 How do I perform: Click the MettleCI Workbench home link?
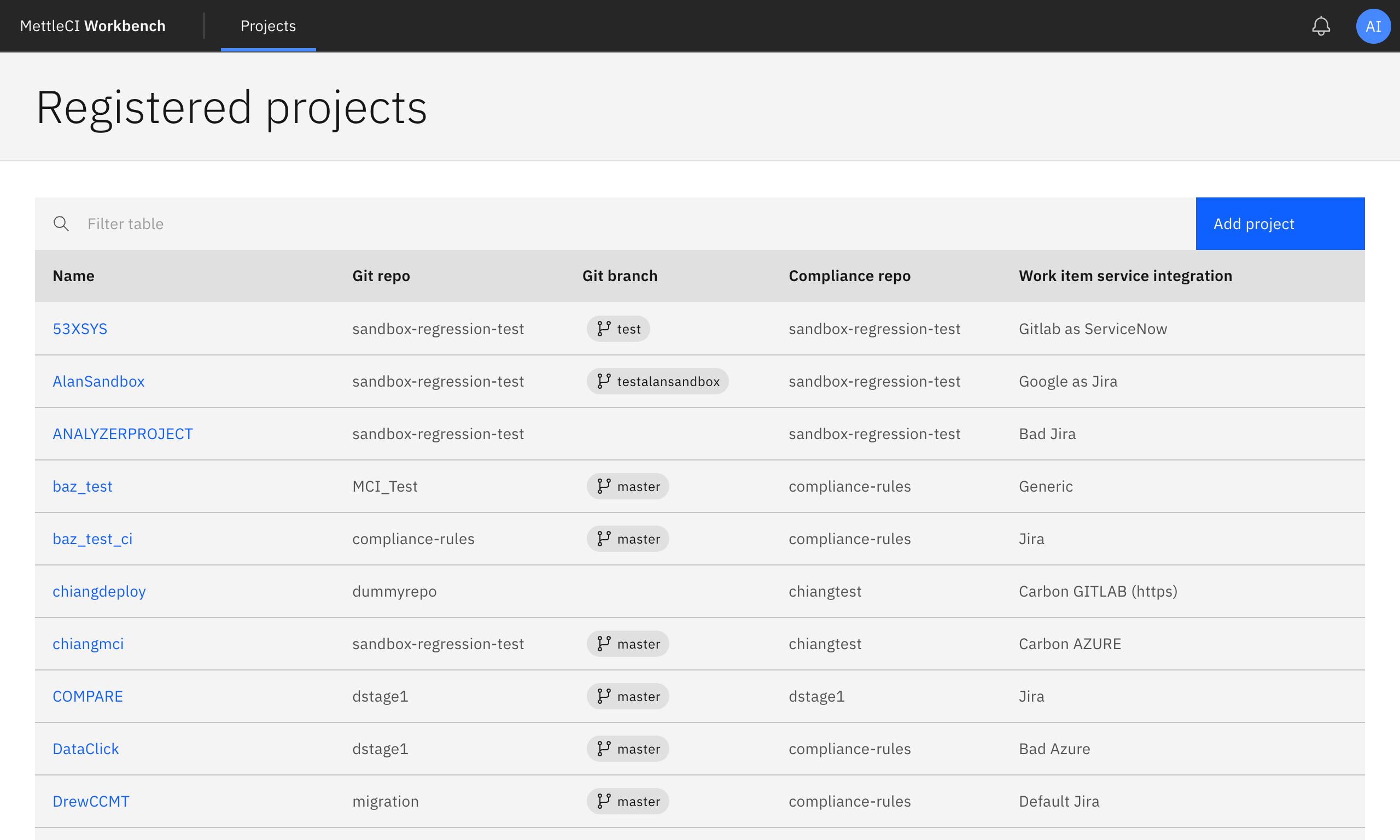pyautogui.click(x=92, y=26)
